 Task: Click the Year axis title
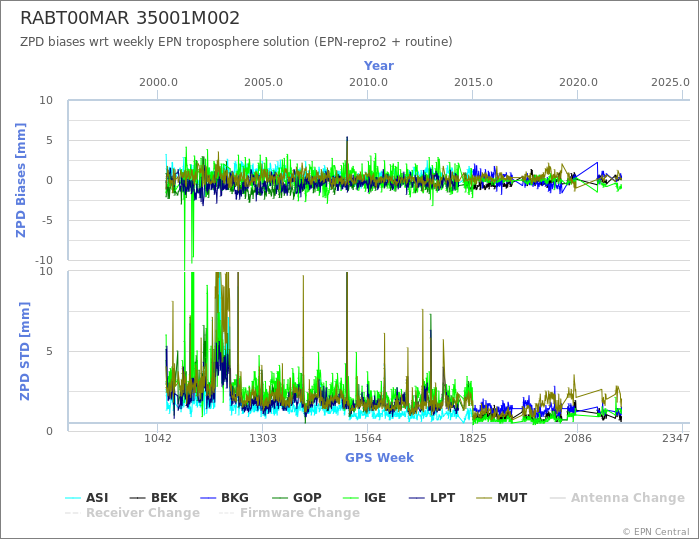click(x=379, y=66)
